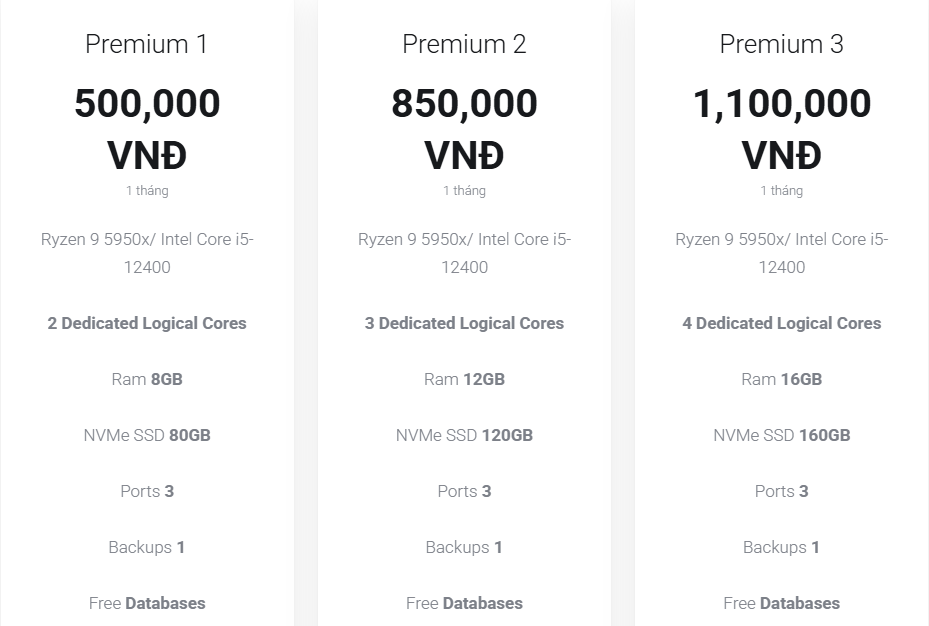Click the Premium 2 plan title
Viewport: 929px width, 626px height.
tap(464, 44)
